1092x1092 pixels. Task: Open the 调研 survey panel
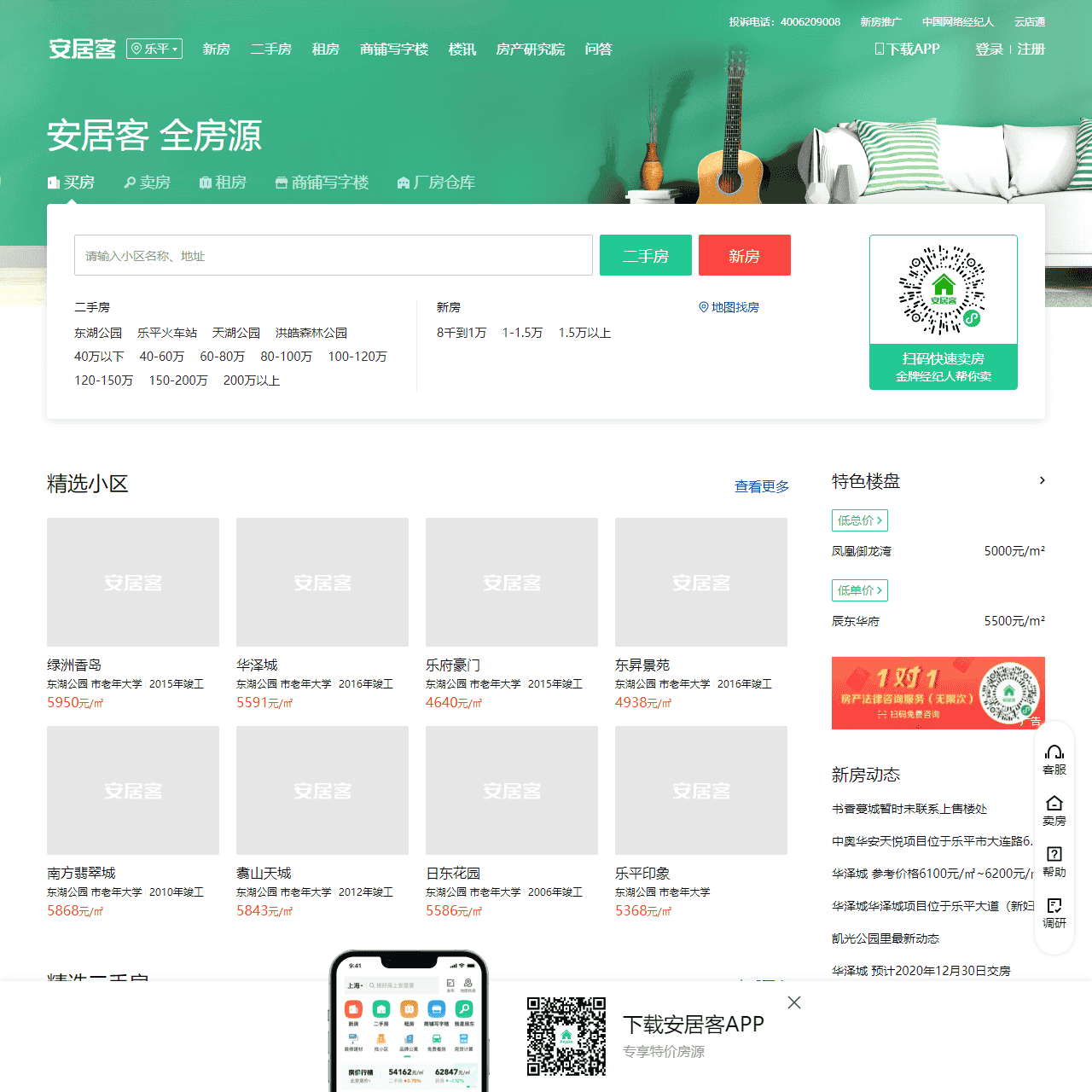pos(1054,912)
